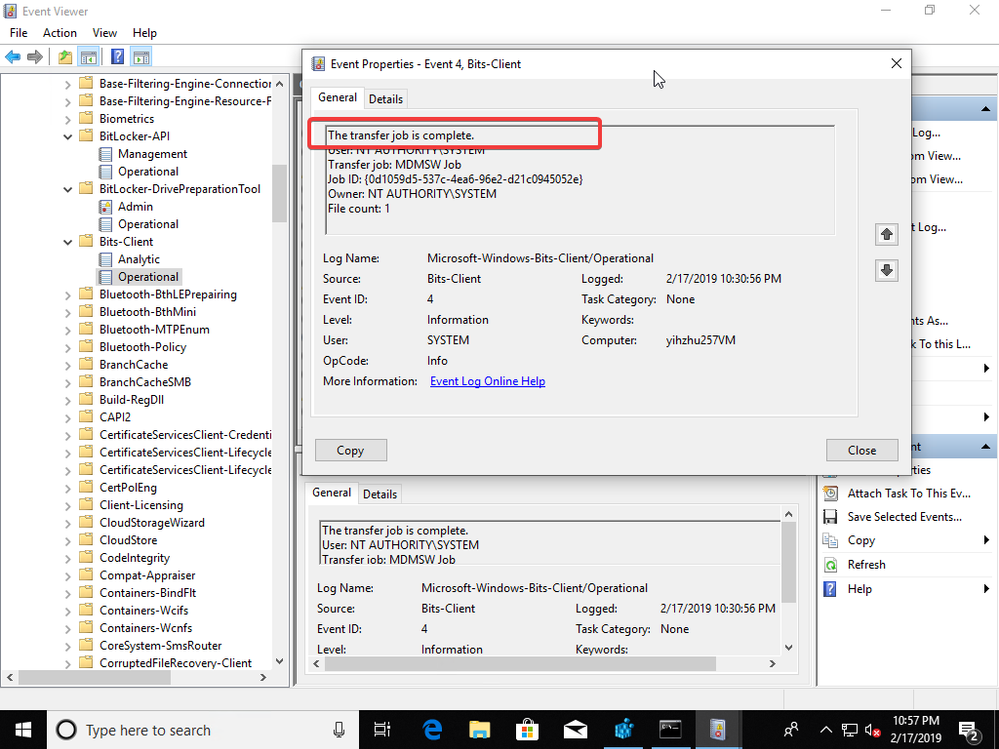Click the Copy button in Event Properties
Viewport: 999px width, 749px height.
(x=350, y=450)
